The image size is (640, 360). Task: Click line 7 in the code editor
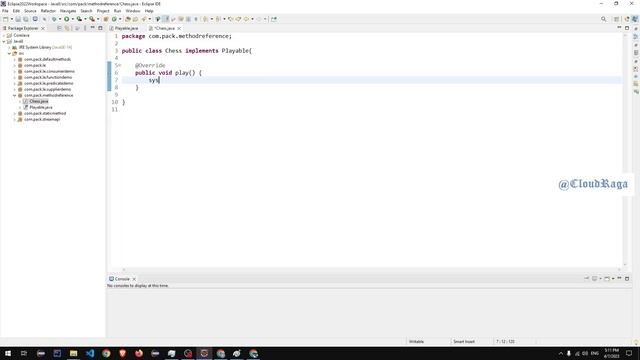(x=371, y=80)
